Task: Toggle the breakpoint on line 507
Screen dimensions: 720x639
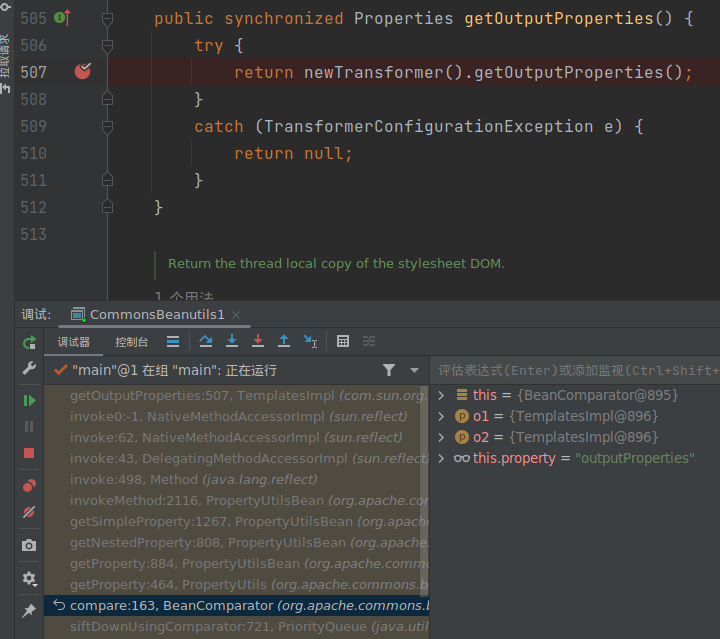Action: (x=82, y=71)
